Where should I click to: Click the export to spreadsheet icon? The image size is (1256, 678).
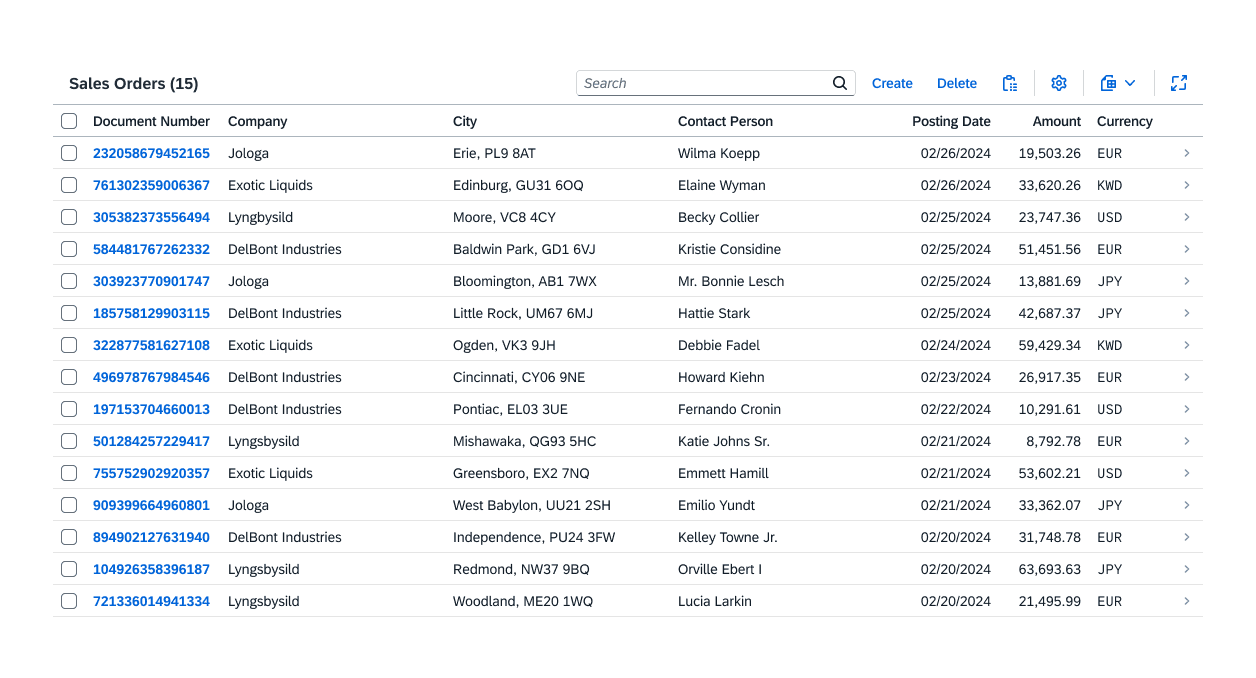pyautogui.click(x=1106, y=83)
